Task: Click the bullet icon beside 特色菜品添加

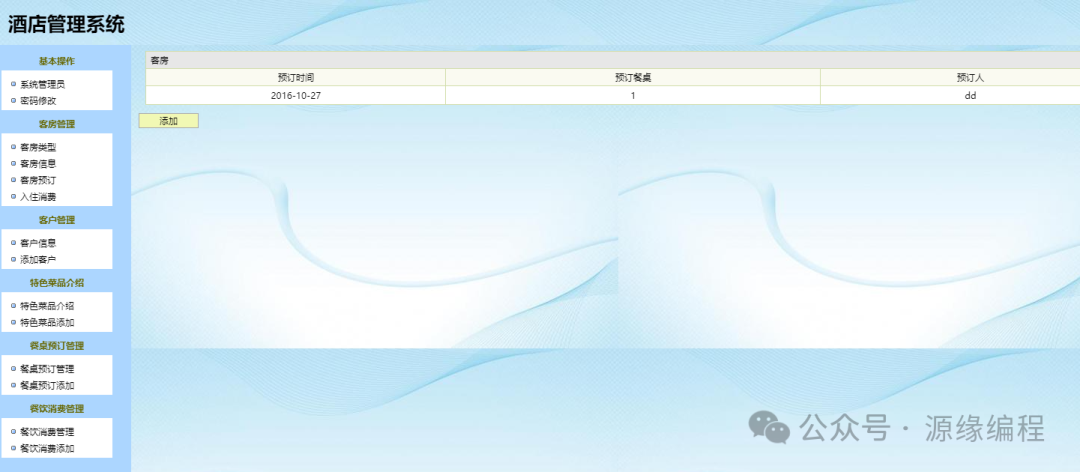Action: (13, 322)
